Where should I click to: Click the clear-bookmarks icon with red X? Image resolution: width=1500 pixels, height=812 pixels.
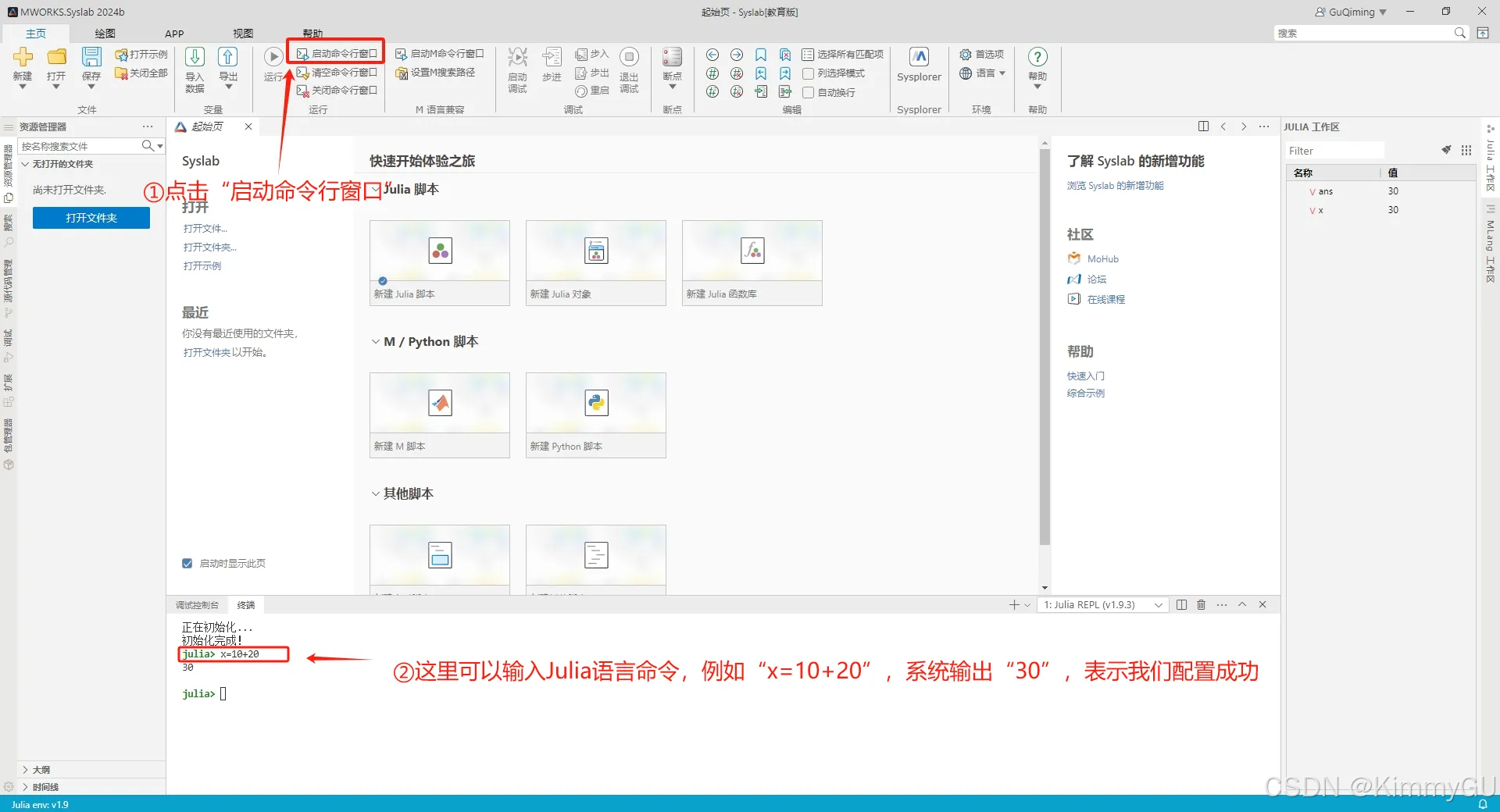tap(785, 55)
